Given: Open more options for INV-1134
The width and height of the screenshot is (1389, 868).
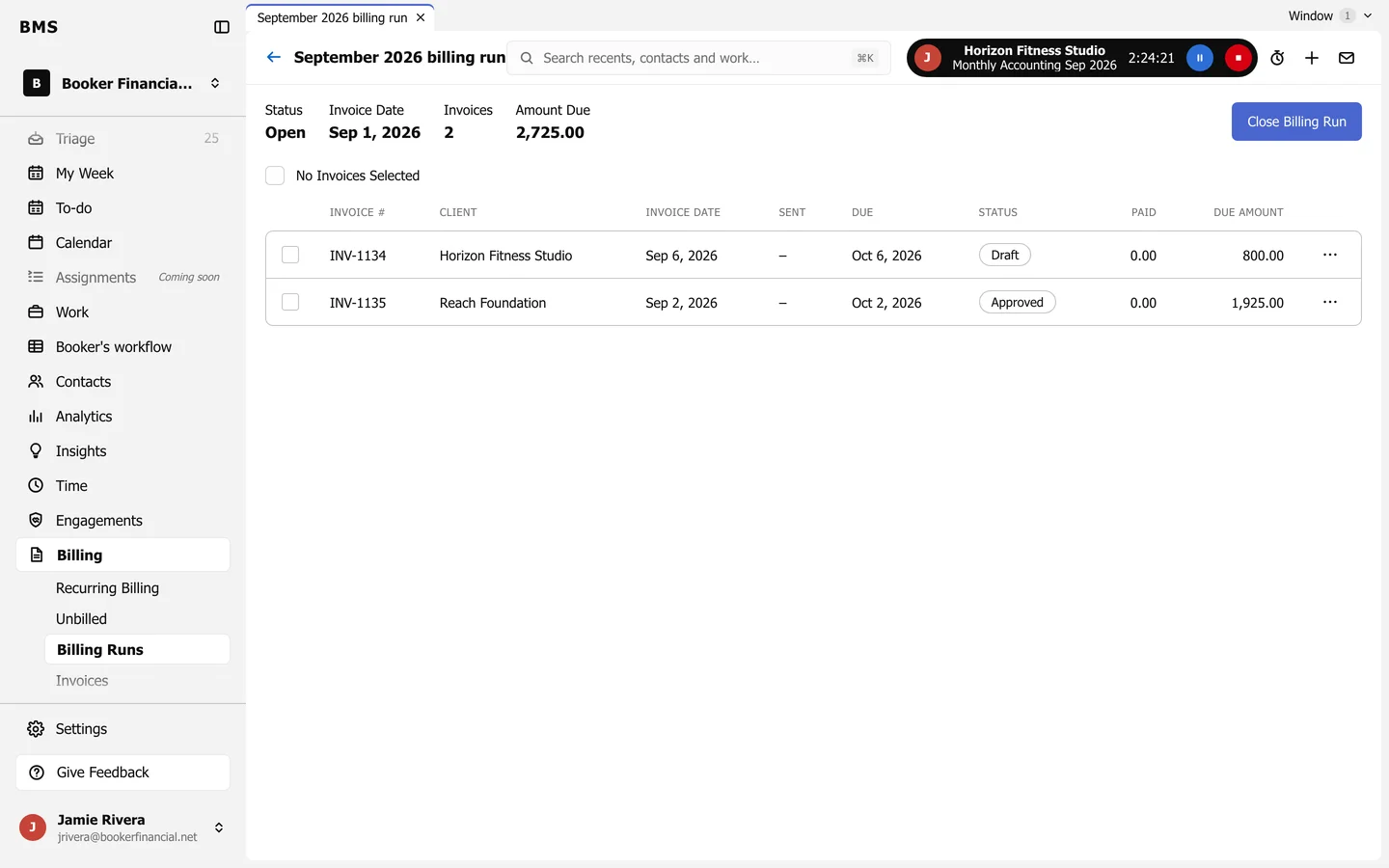Looking at the screenshot, I should point(1330,255).
